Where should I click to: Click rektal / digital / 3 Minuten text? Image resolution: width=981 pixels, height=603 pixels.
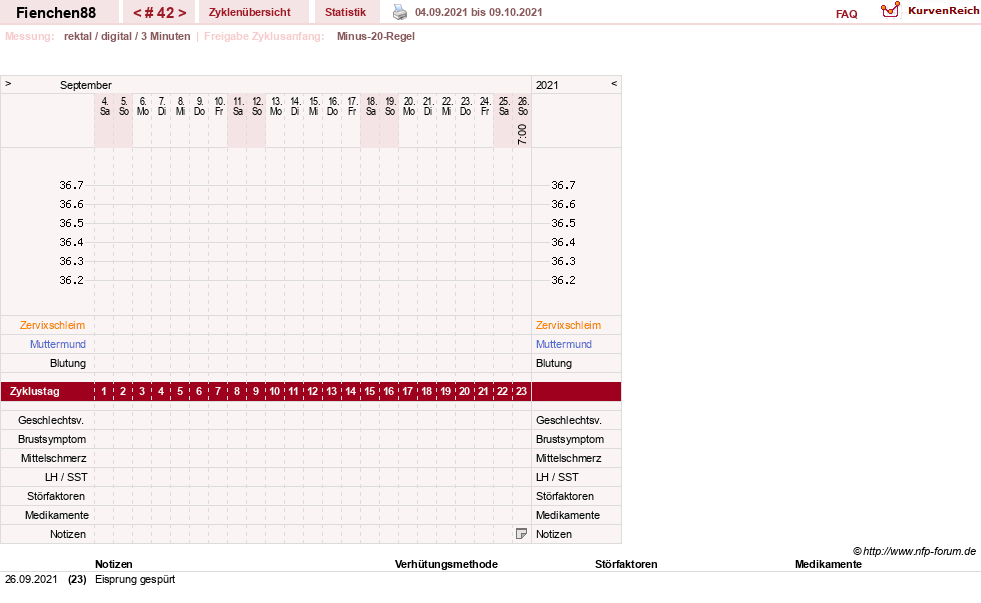point(127,36)
